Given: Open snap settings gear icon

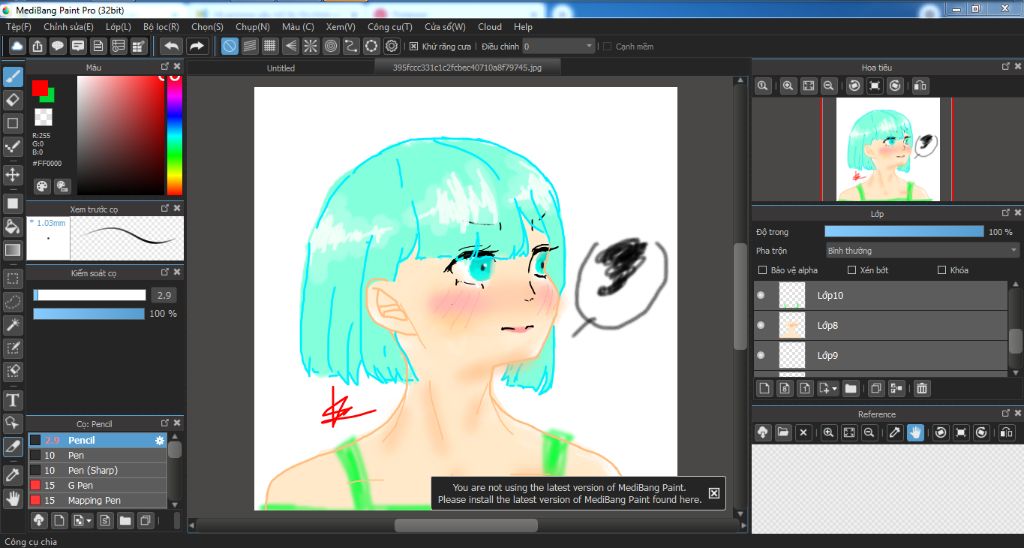Looking at the screenshot, I should (392, 46).
